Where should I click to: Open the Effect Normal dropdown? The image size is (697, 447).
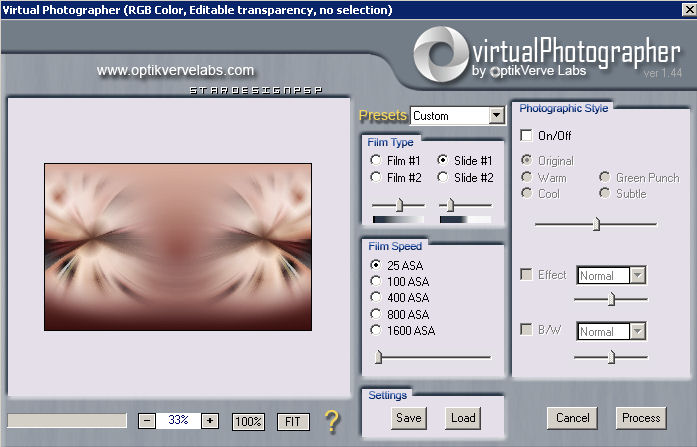pos(637,275)
